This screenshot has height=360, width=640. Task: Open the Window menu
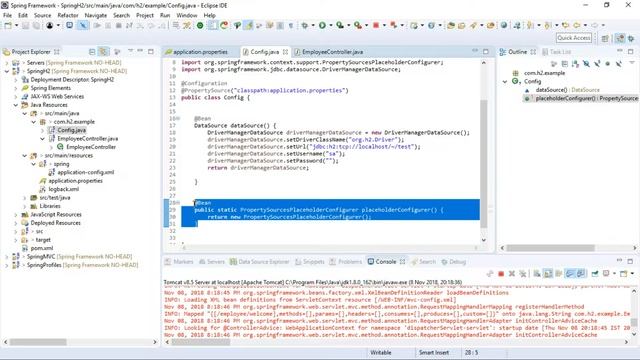point(187,15)
